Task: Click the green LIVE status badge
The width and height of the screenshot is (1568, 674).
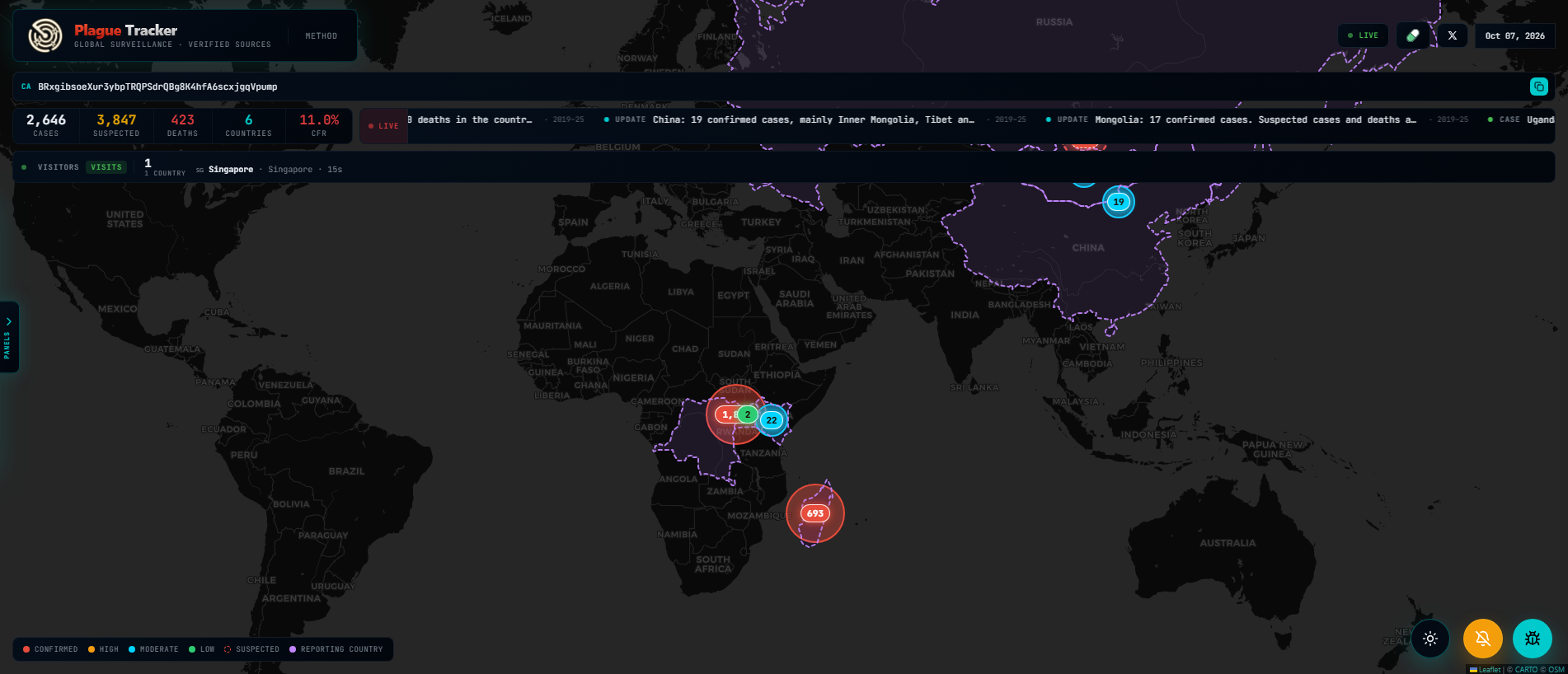Action: (1363, 35)
